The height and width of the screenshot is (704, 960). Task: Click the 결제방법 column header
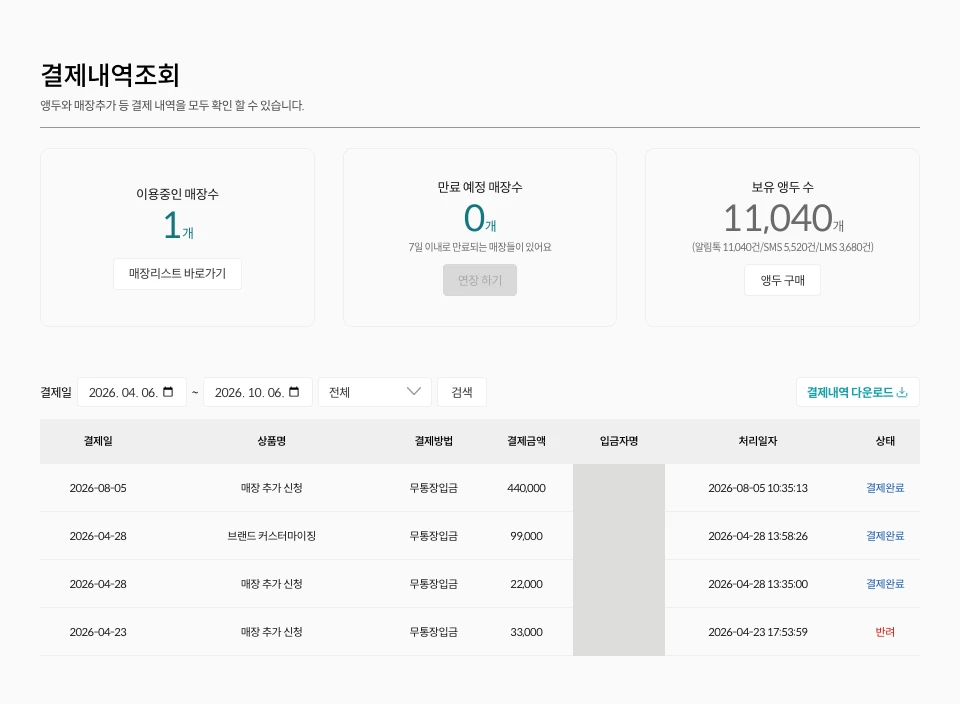433,441
